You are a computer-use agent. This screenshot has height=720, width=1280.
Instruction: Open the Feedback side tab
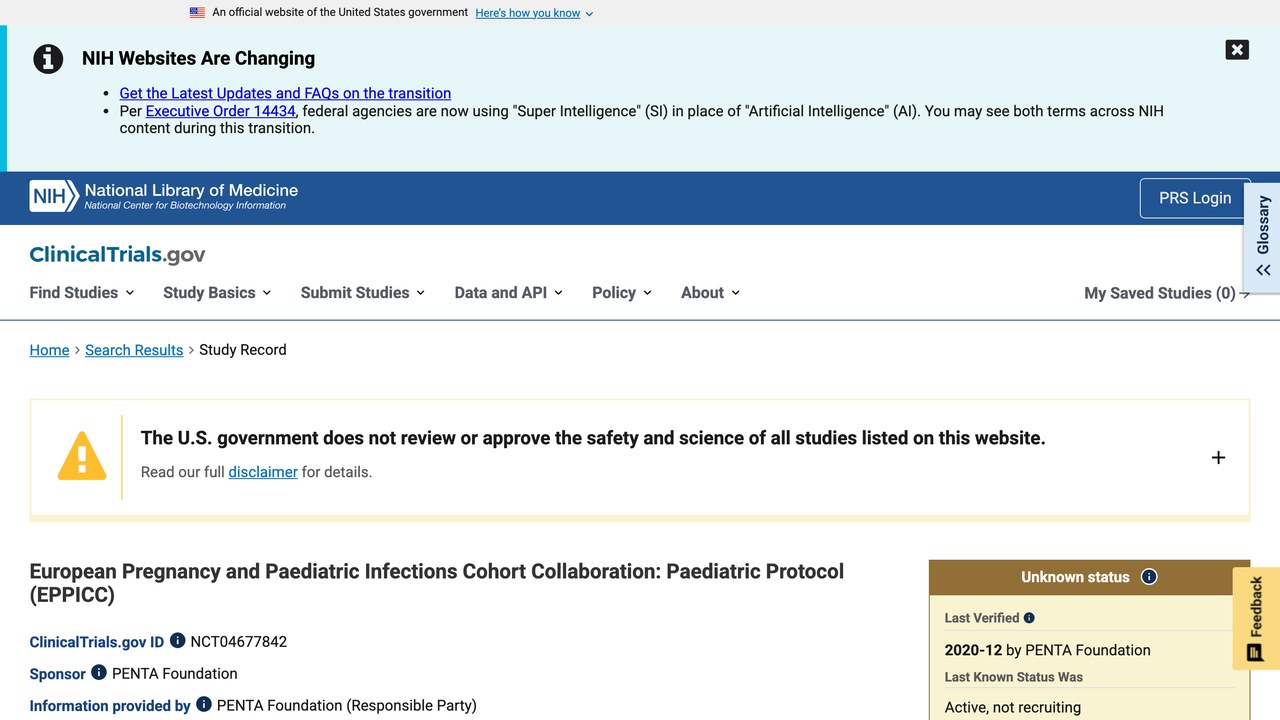click(x=1256, y=619)
